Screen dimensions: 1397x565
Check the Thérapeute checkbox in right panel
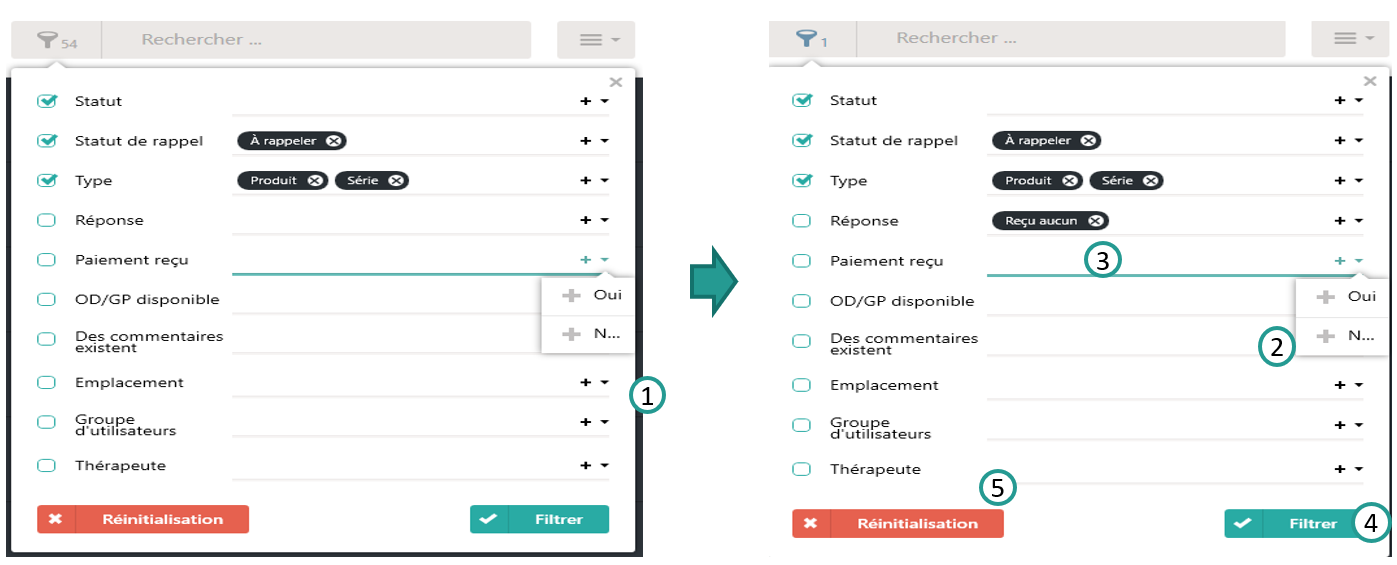tap(801, 469)
